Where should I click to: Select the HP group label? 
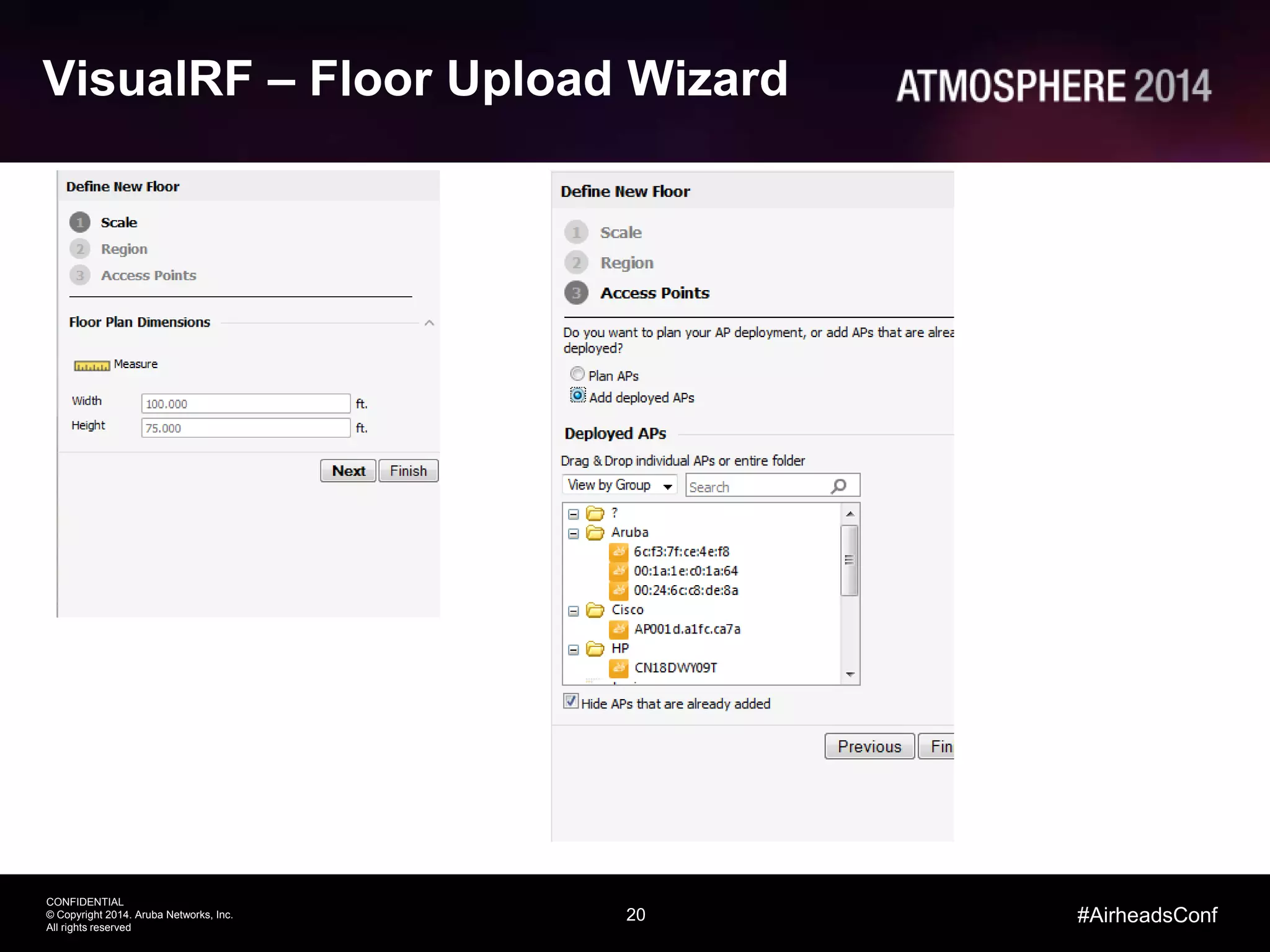point(620,648)
